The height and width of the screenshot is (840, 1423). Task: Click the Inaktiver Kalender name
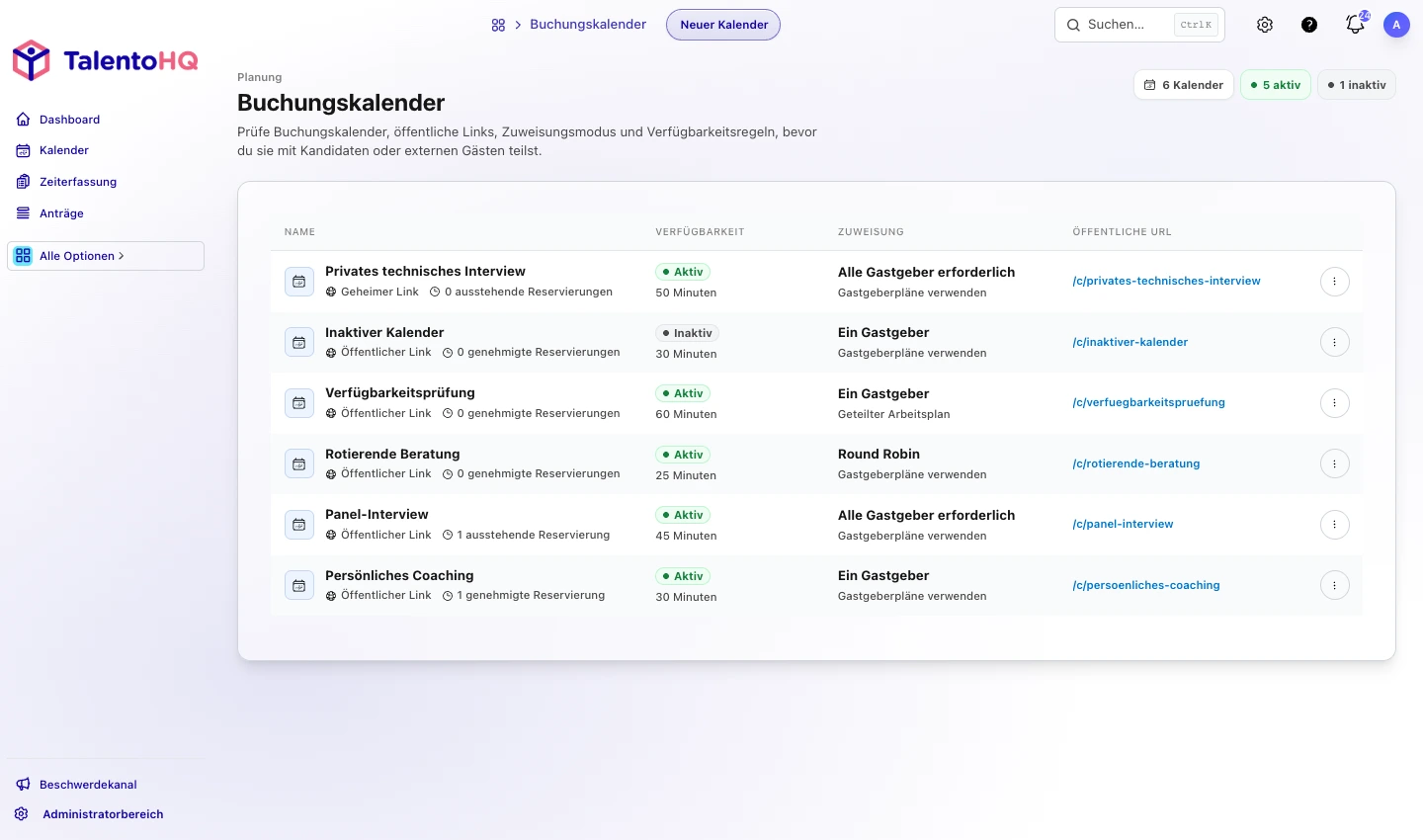pos(384,333)
